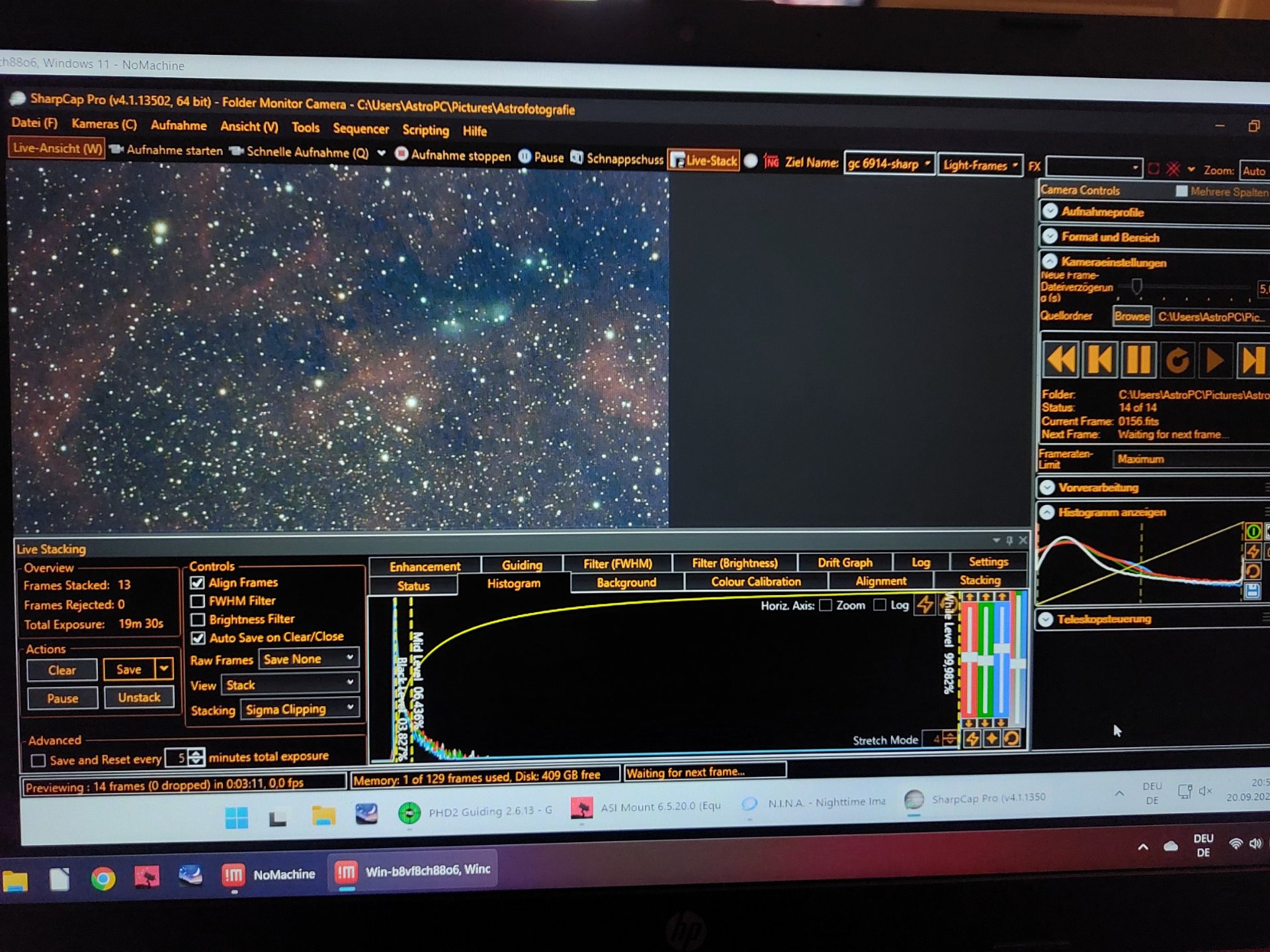Pause folder monitor playback
1270x952 pixels.
coord(1138,361)
